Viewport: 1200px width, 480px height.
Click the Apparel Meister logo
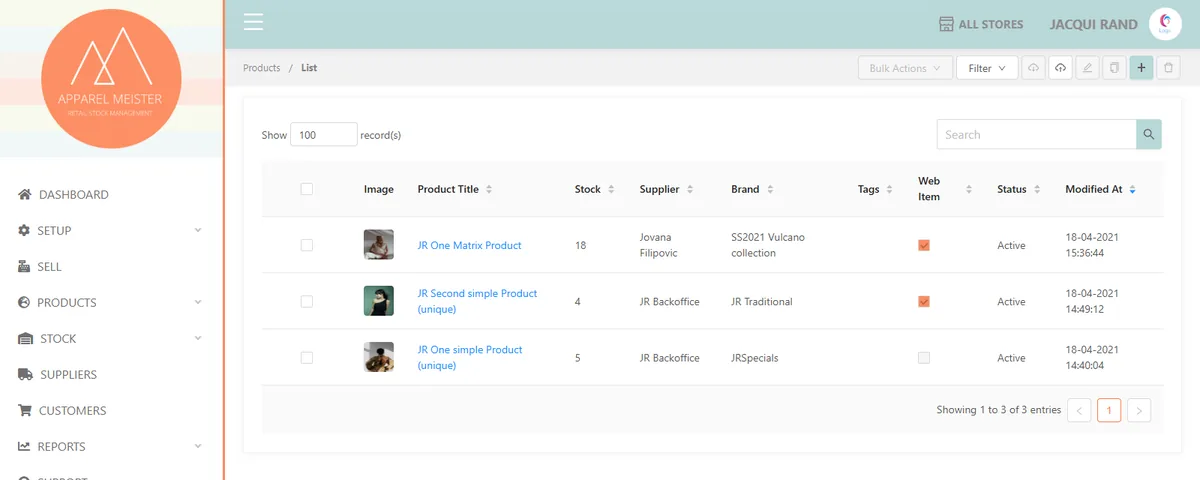pyautogui.click(x=111, y=78)
